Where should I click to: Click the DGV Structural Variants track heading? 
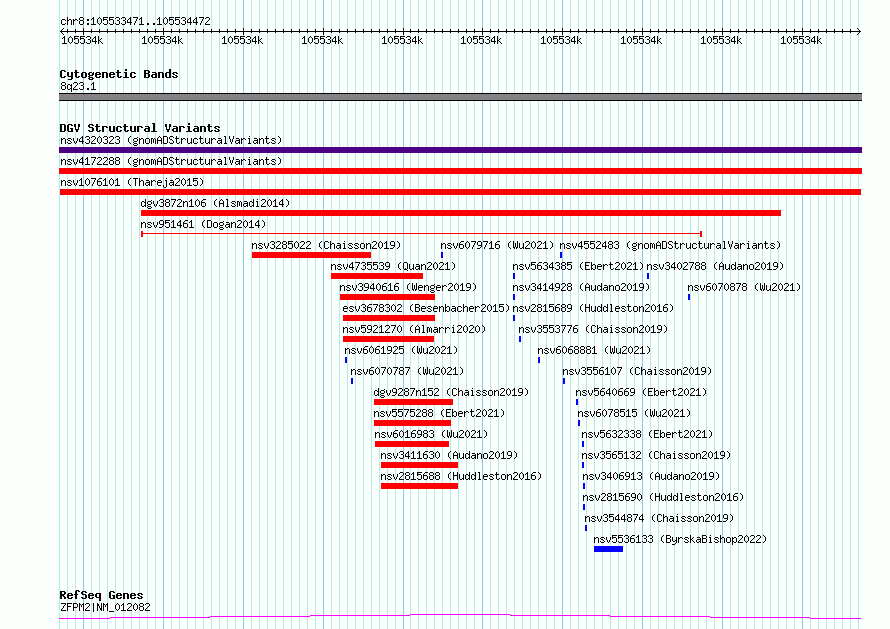[x=140, y=128]
